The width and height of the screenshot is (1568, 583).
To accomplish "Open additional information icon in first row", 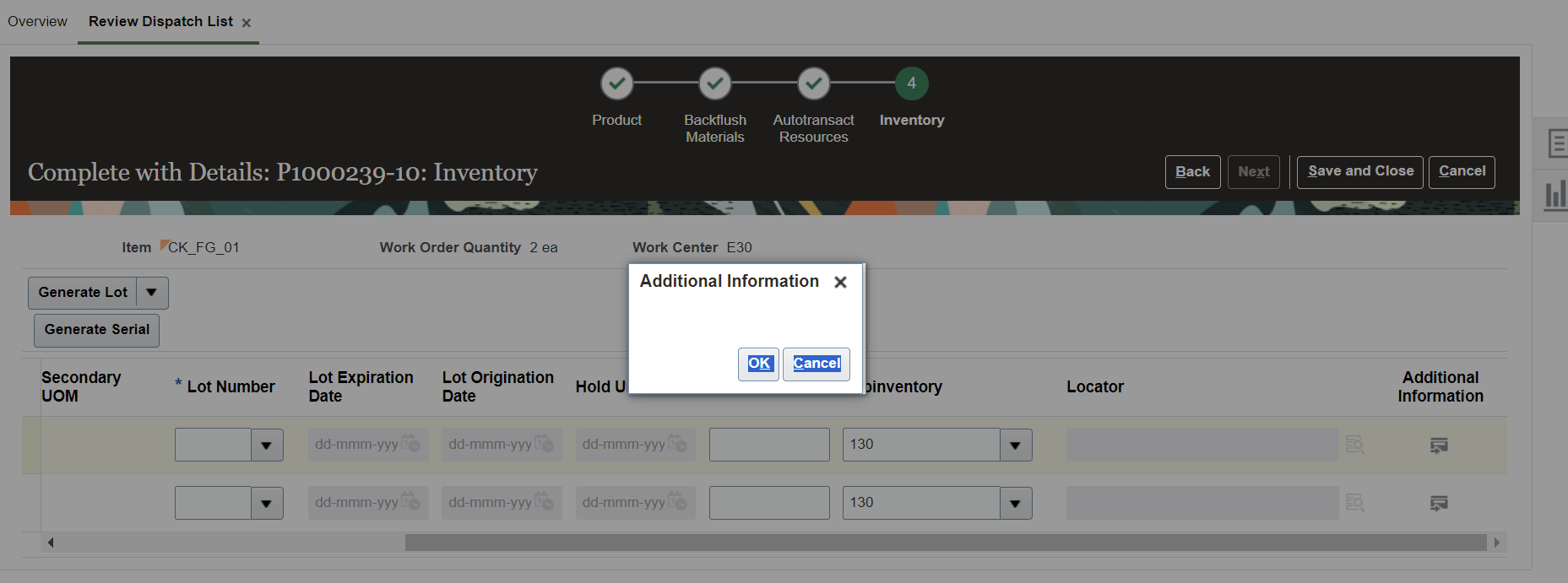I will [x=1440, y=445].
